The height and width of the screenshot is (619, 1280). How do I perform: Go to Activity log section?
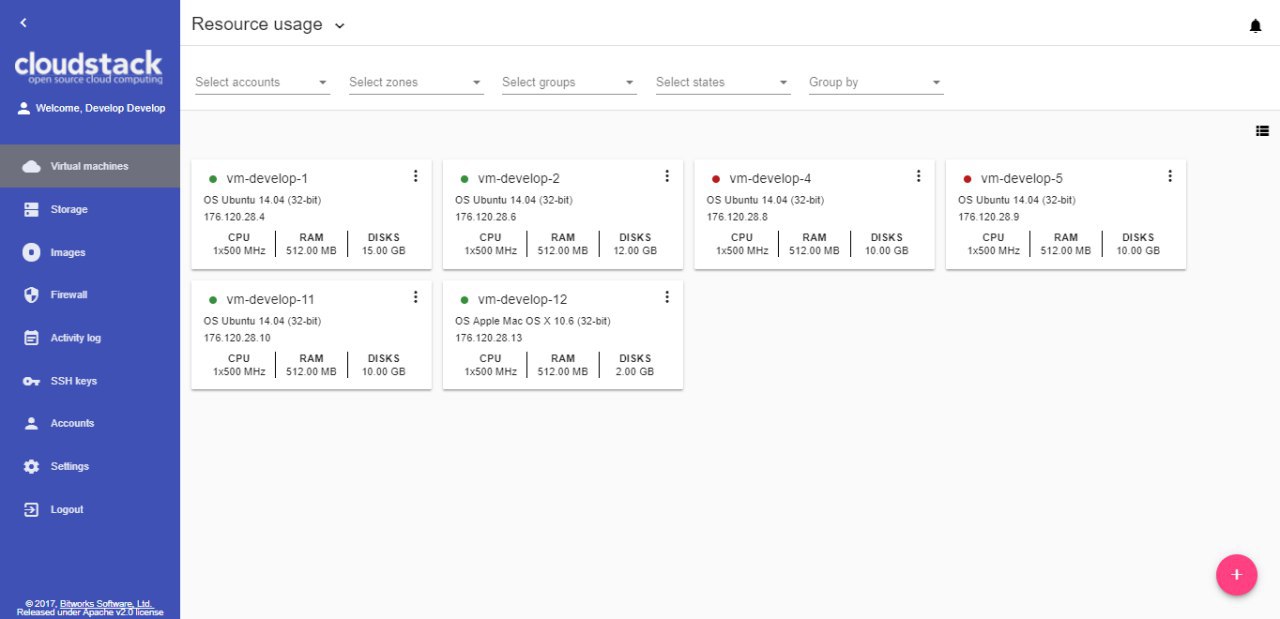tap(75, 338)
